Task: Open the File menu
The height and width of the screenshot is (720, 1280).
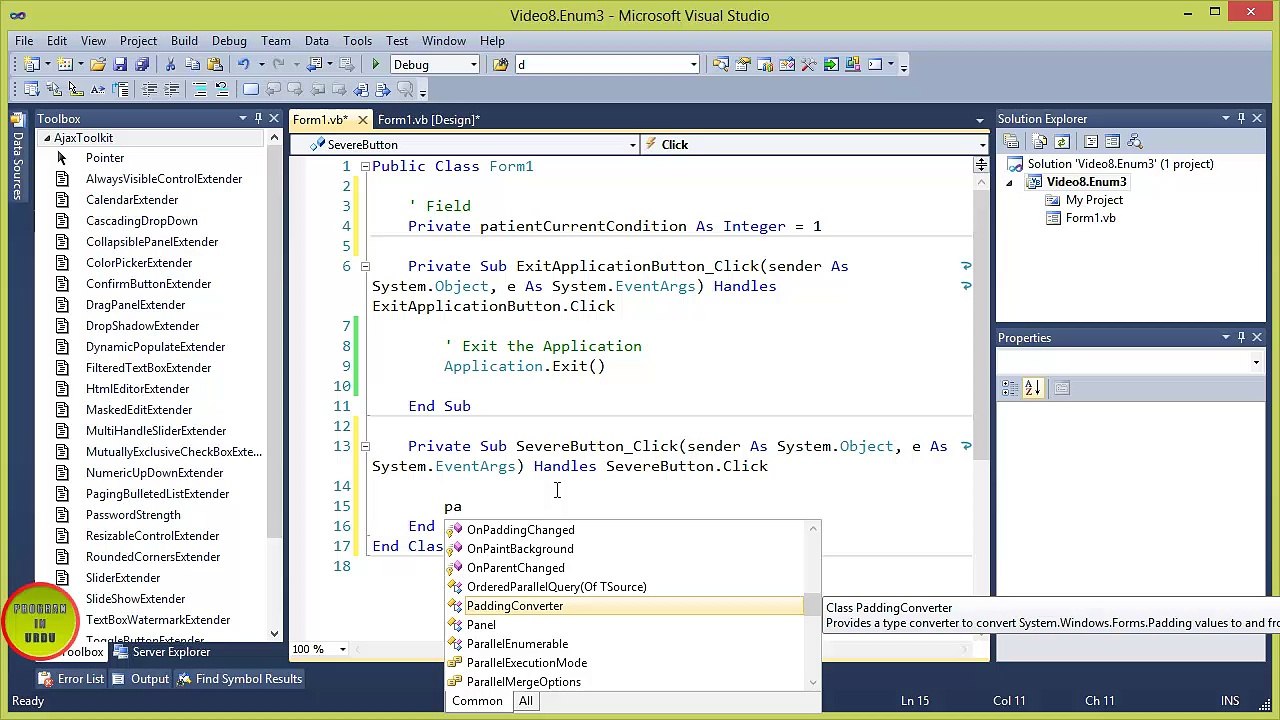Action: coord(24,41)
